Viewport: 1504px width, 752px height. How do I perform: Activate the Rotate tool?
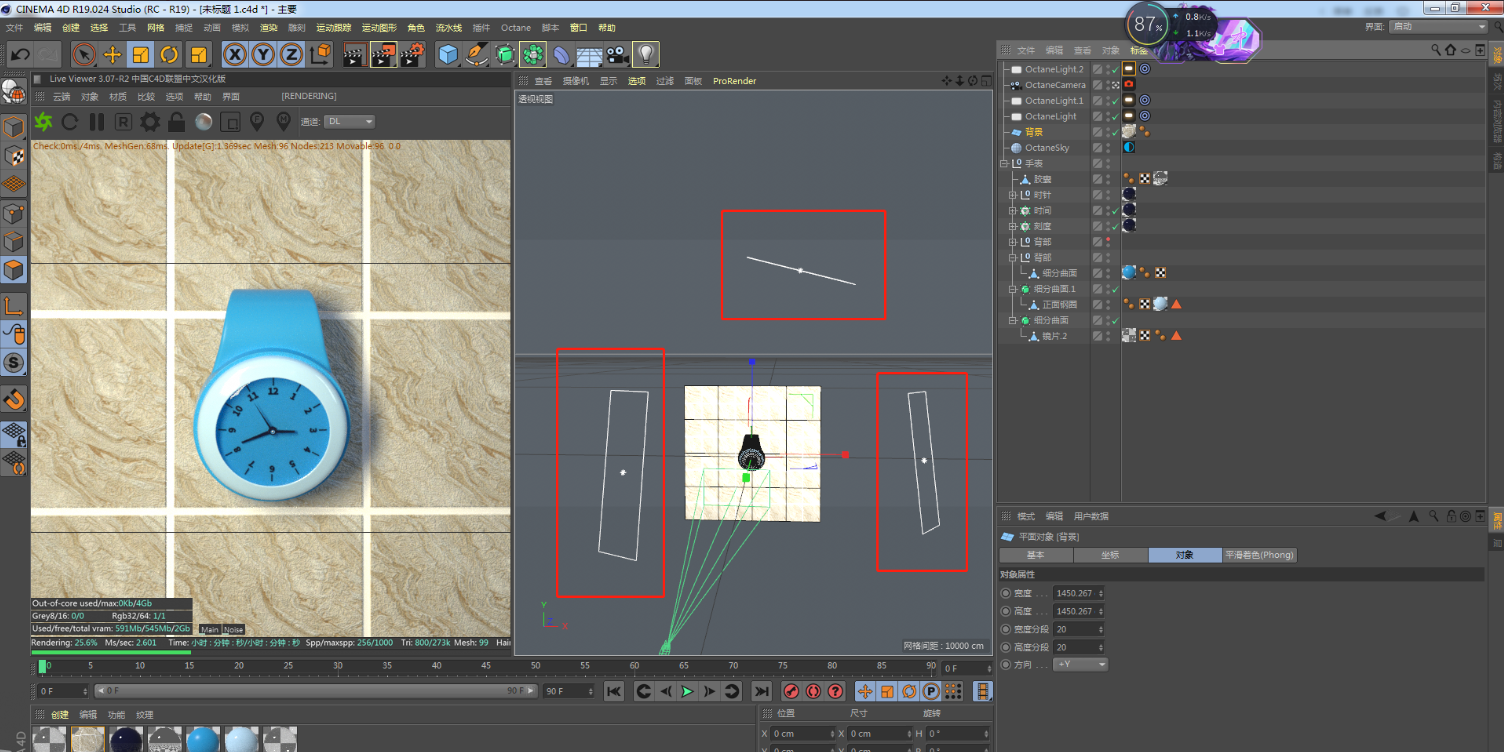[170, 54]
